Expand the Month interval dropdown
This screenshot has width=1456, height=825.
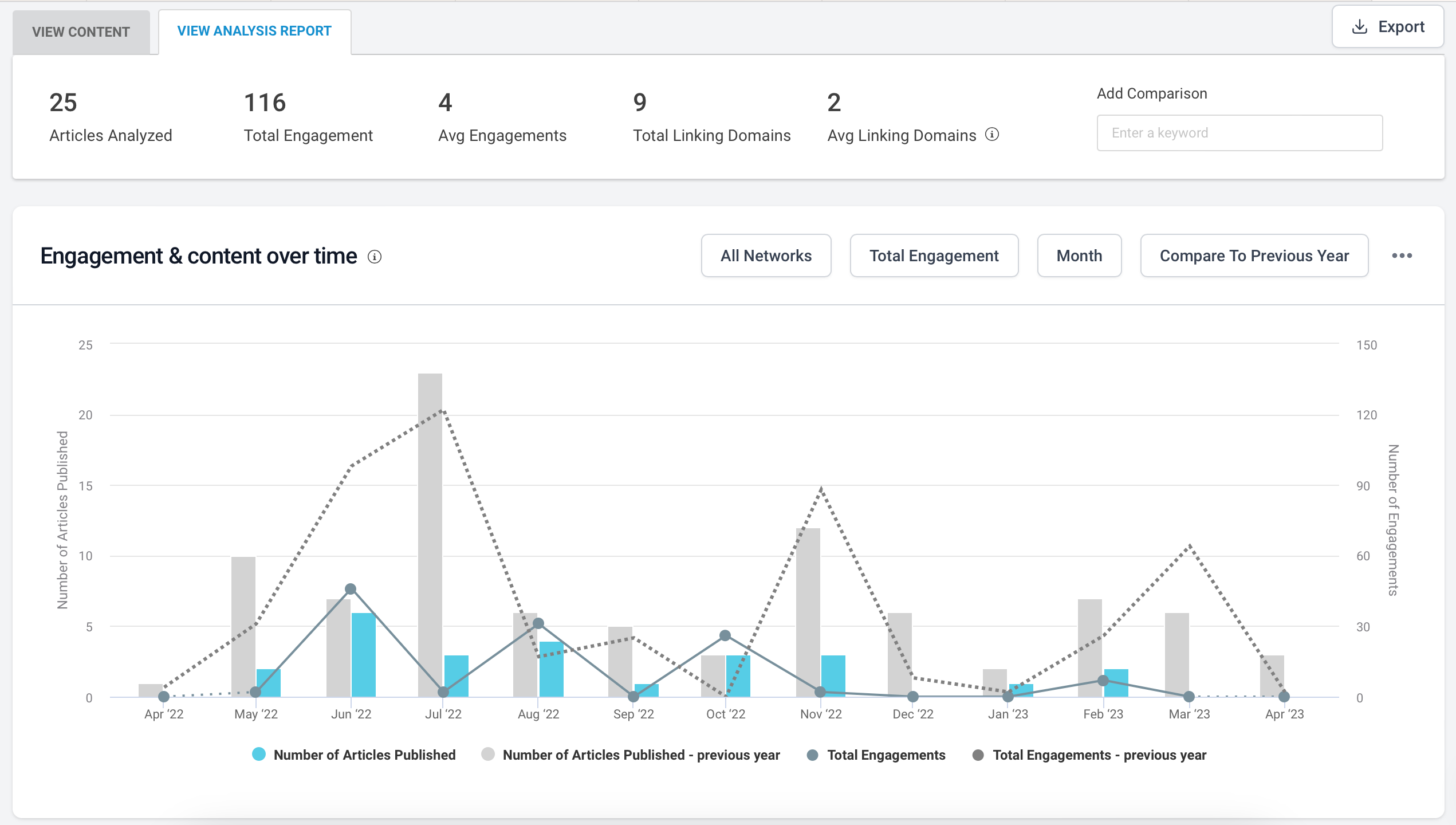(1079, 255)
